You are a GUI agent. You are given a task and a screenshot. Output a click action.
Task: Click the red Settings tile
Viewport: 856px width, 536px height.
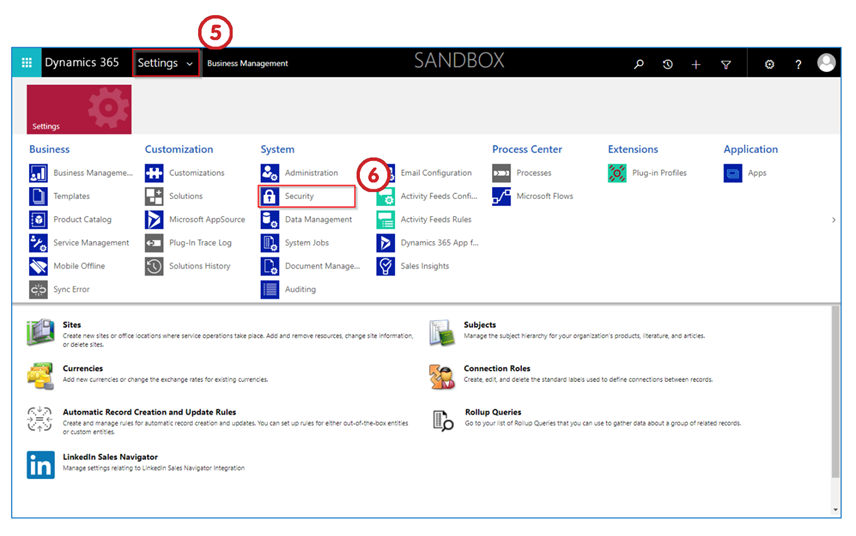pyautogui.click(x=78, y=109)
